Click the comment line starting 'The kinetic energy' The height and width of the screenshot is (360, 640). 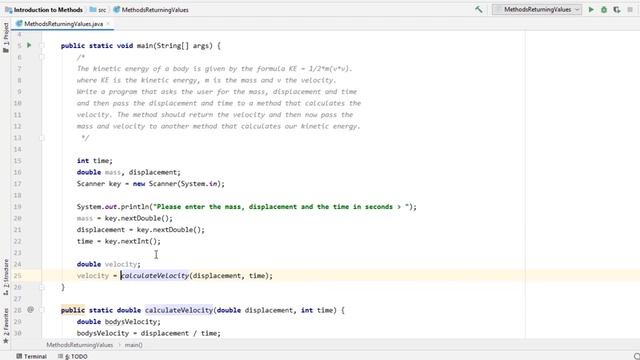[x=214, y=69]
